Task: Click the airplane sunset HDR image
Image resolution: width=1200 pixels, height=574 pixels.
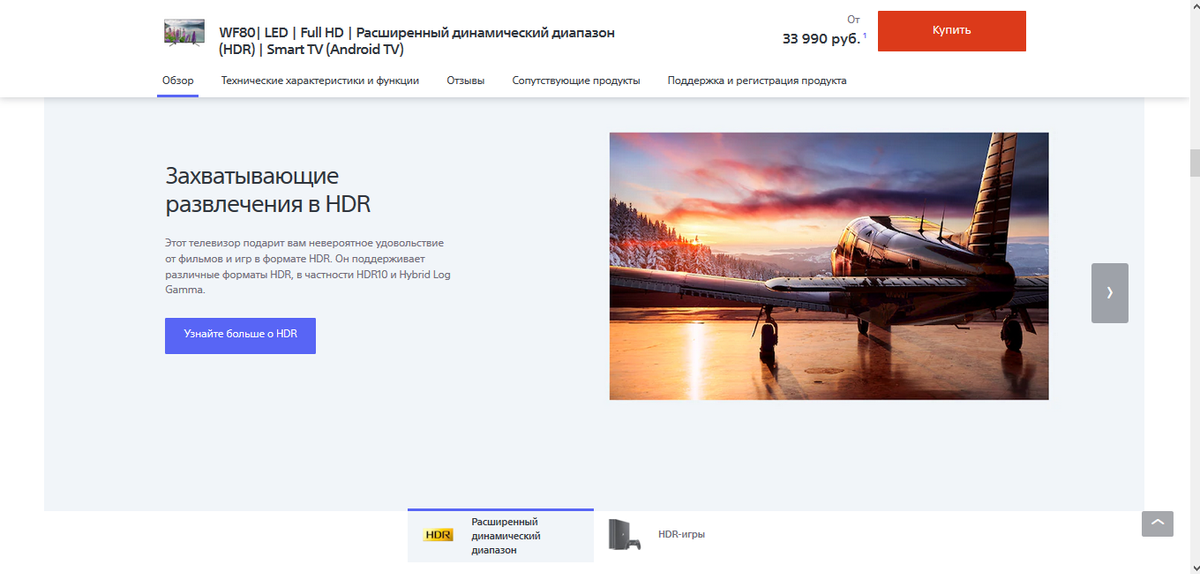Action: (x=828, y=266)
